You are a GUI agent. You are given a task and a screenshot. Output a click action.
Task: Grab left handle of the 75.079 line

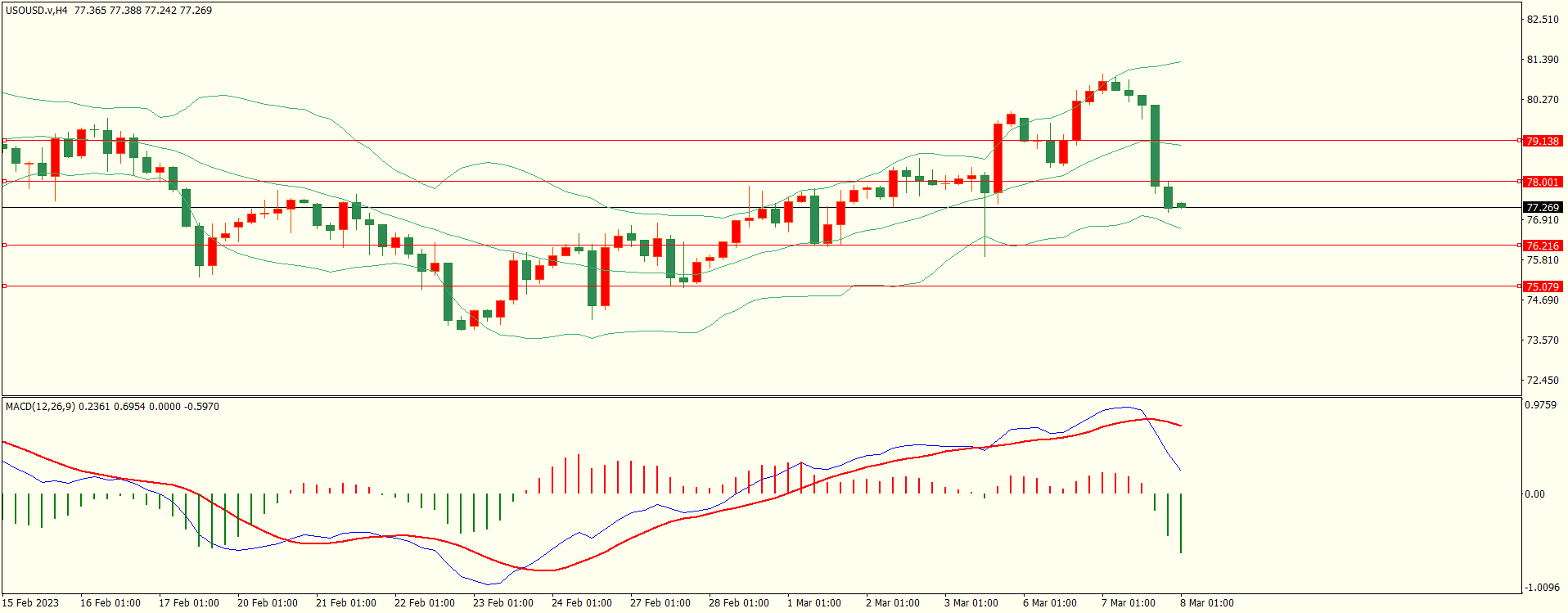click(5, 286)
